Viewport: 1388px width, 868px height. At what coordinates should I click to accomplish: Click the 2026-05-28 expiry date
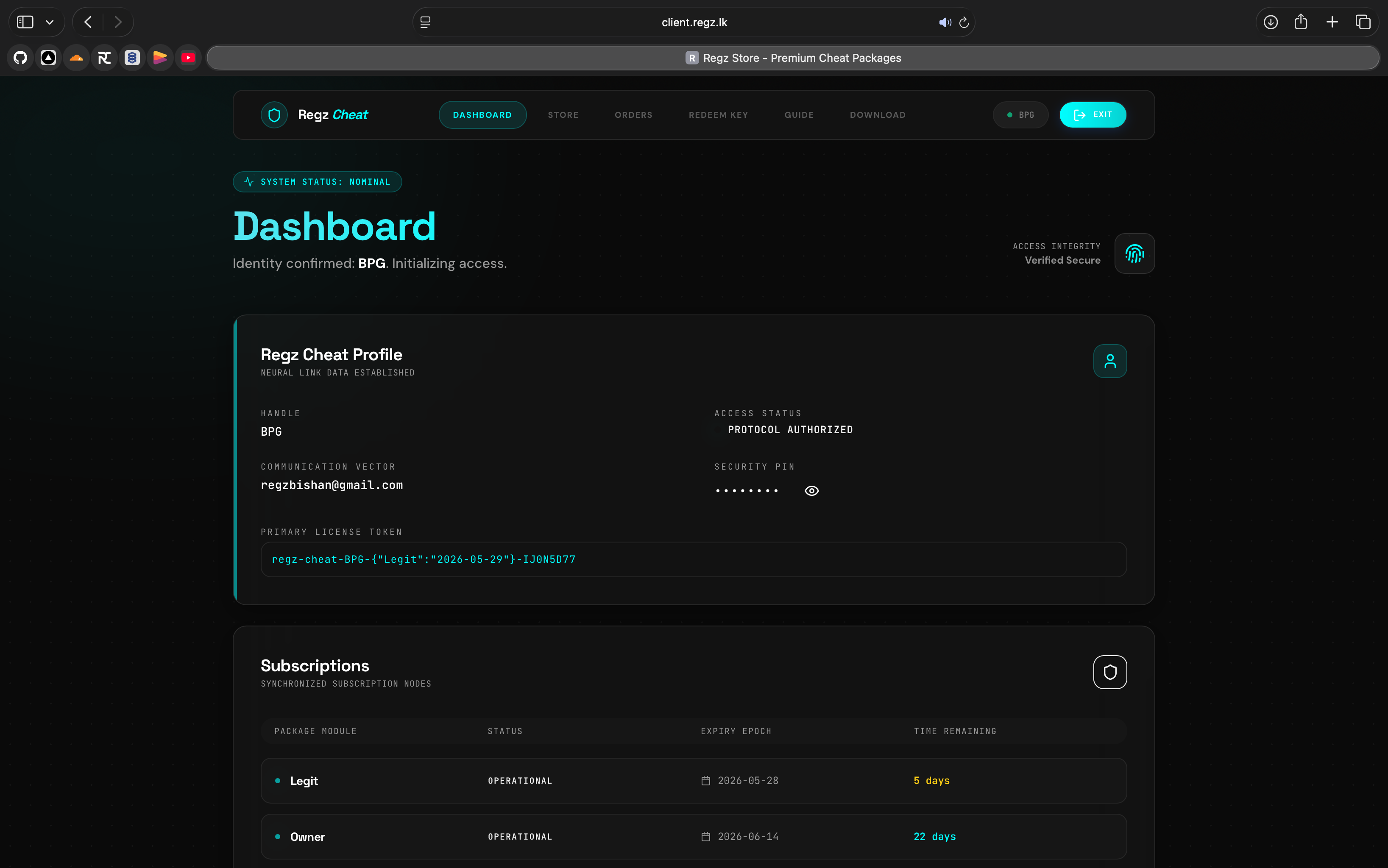click(748, 781)
